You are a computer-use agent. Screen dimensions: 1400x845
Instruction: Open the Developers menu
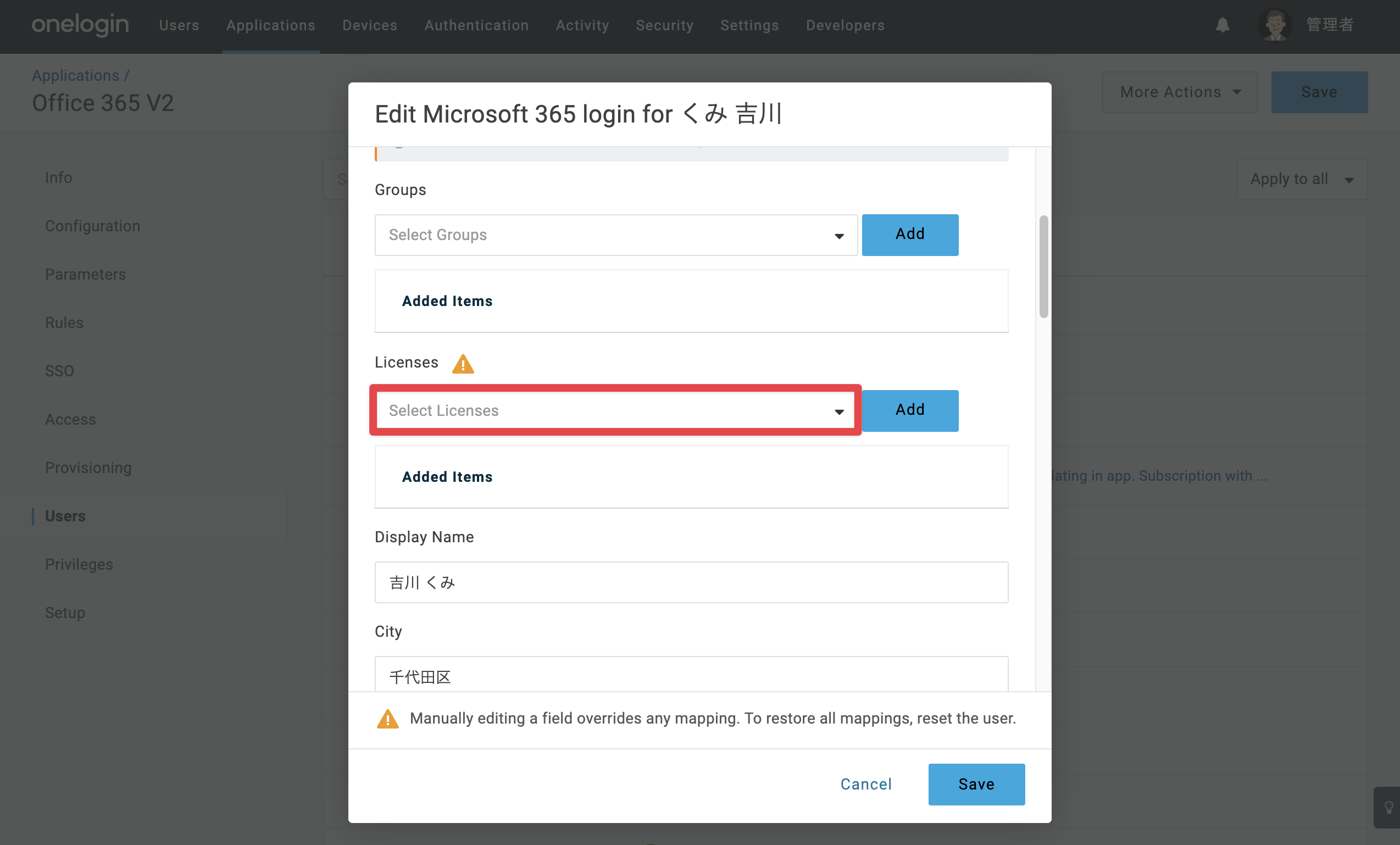click(846, 25)
